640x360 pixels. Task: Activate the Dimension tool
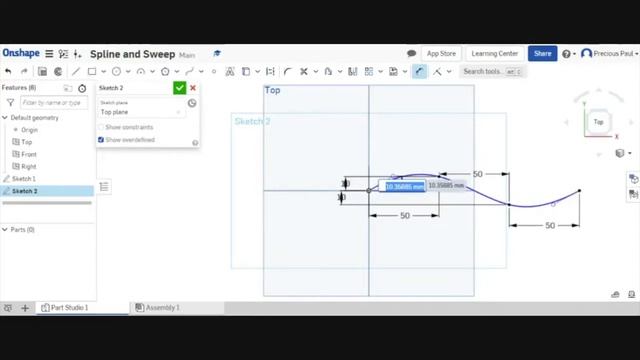[419, 71]
